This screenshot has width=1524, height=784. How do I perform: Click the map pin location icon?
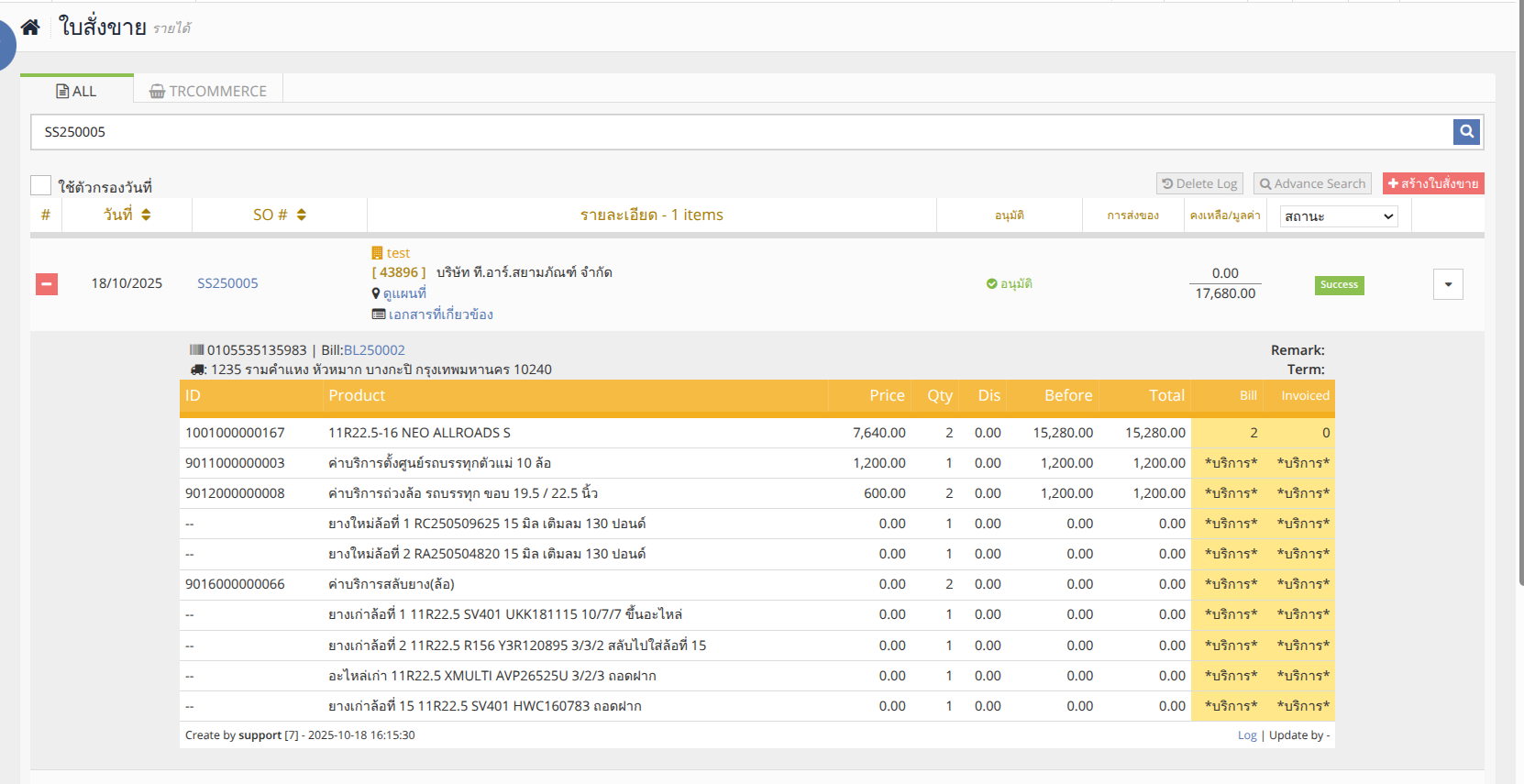click(376, 293)
